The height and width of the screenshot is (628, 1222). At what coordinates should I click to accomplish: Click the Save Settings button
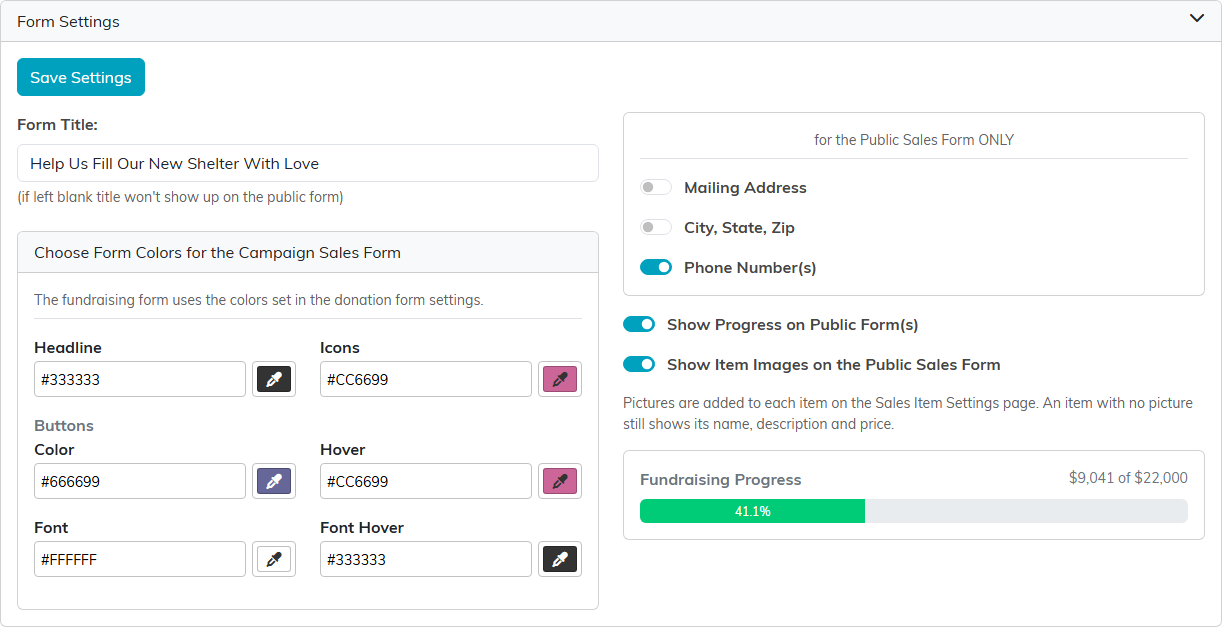pyautogui.click(x=81, y=77)
